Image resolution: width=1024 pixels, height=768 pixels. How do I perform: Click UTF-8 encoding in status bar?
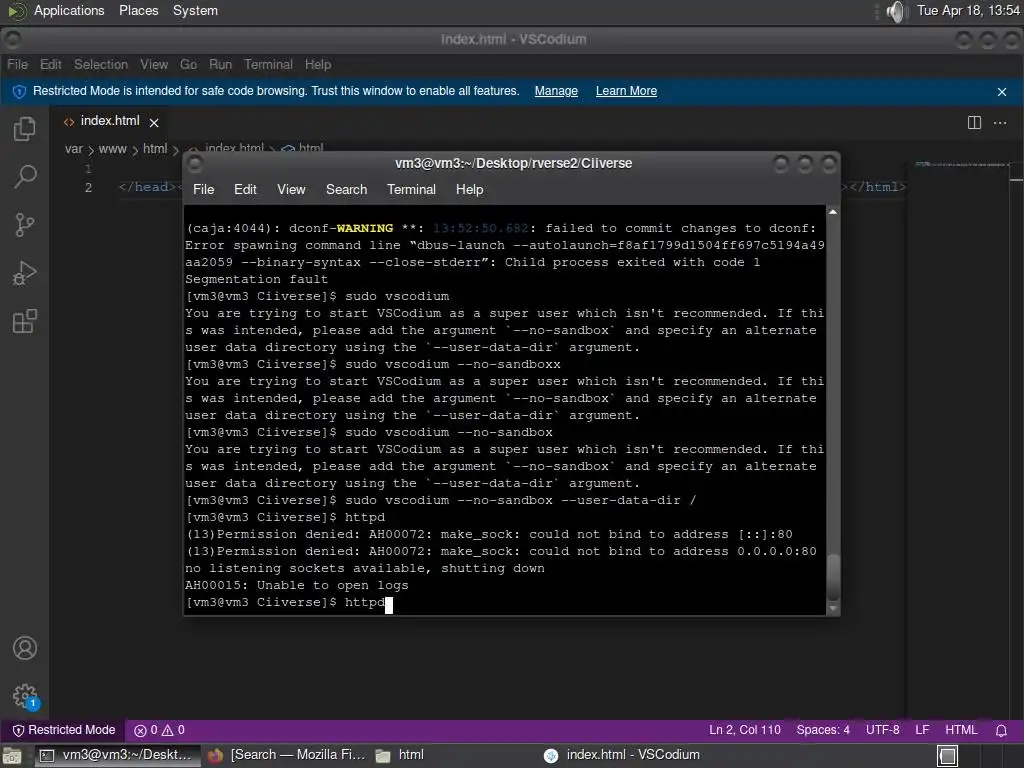[882, 730]
